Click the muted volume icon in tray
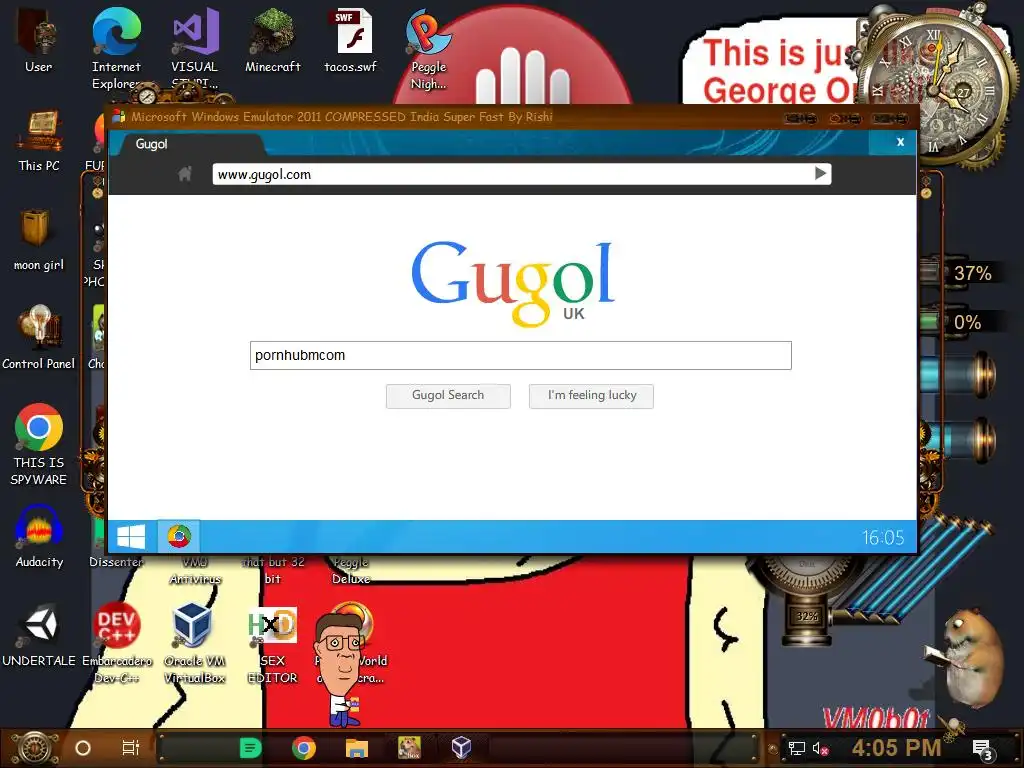 pos(820,748)
